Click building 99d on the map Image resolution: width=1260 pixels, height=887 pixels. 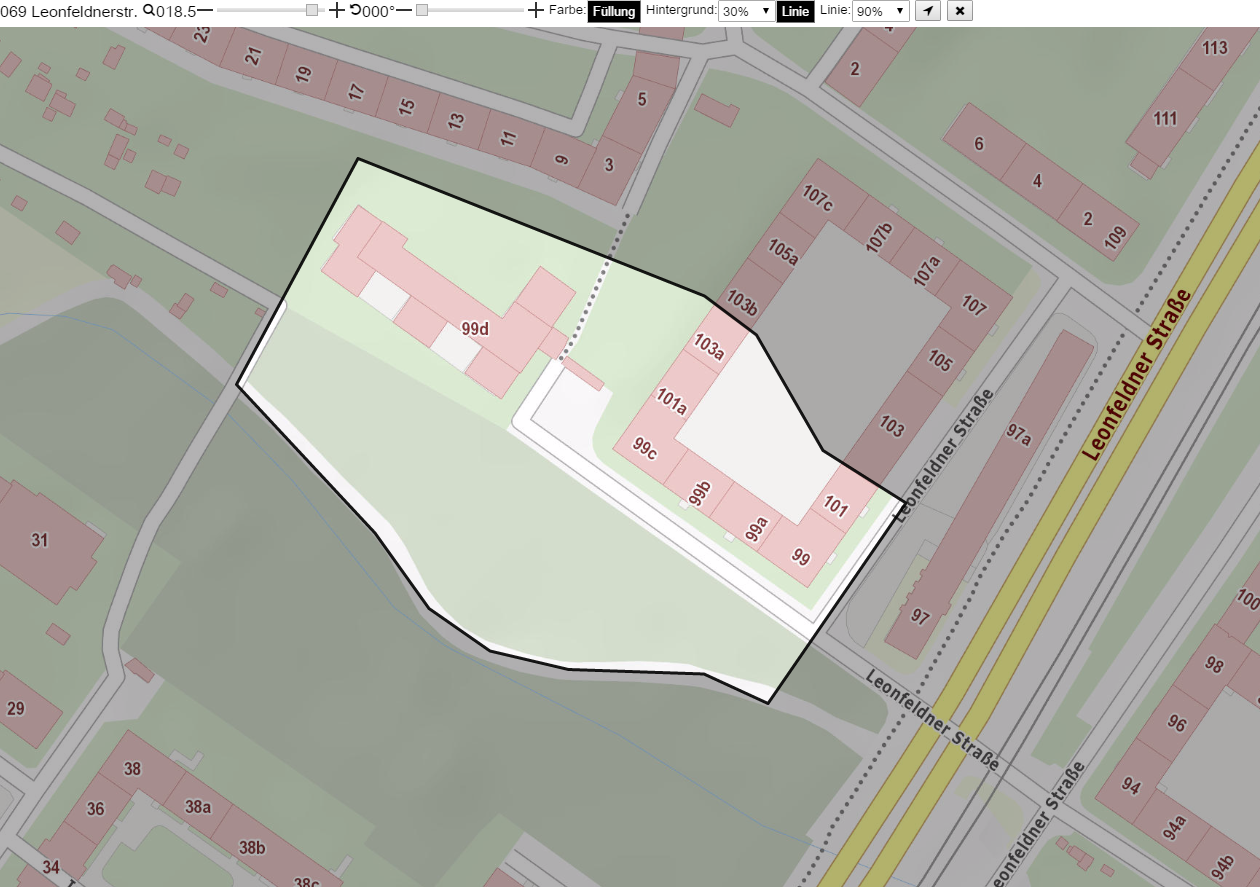(x=475, y=328)
